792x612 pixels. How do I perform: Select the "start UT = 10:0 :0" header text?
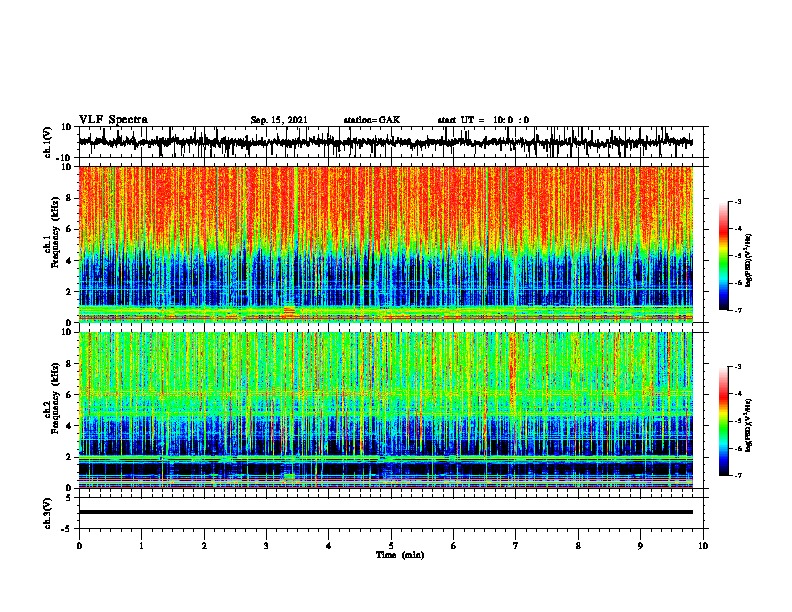point(483,120)
